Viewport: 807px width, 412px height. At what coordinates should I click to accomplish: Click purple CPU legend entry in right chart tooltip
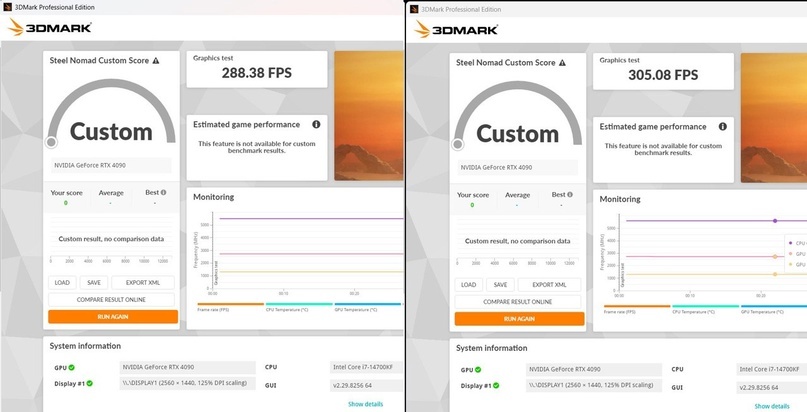[x=797, y=243]
